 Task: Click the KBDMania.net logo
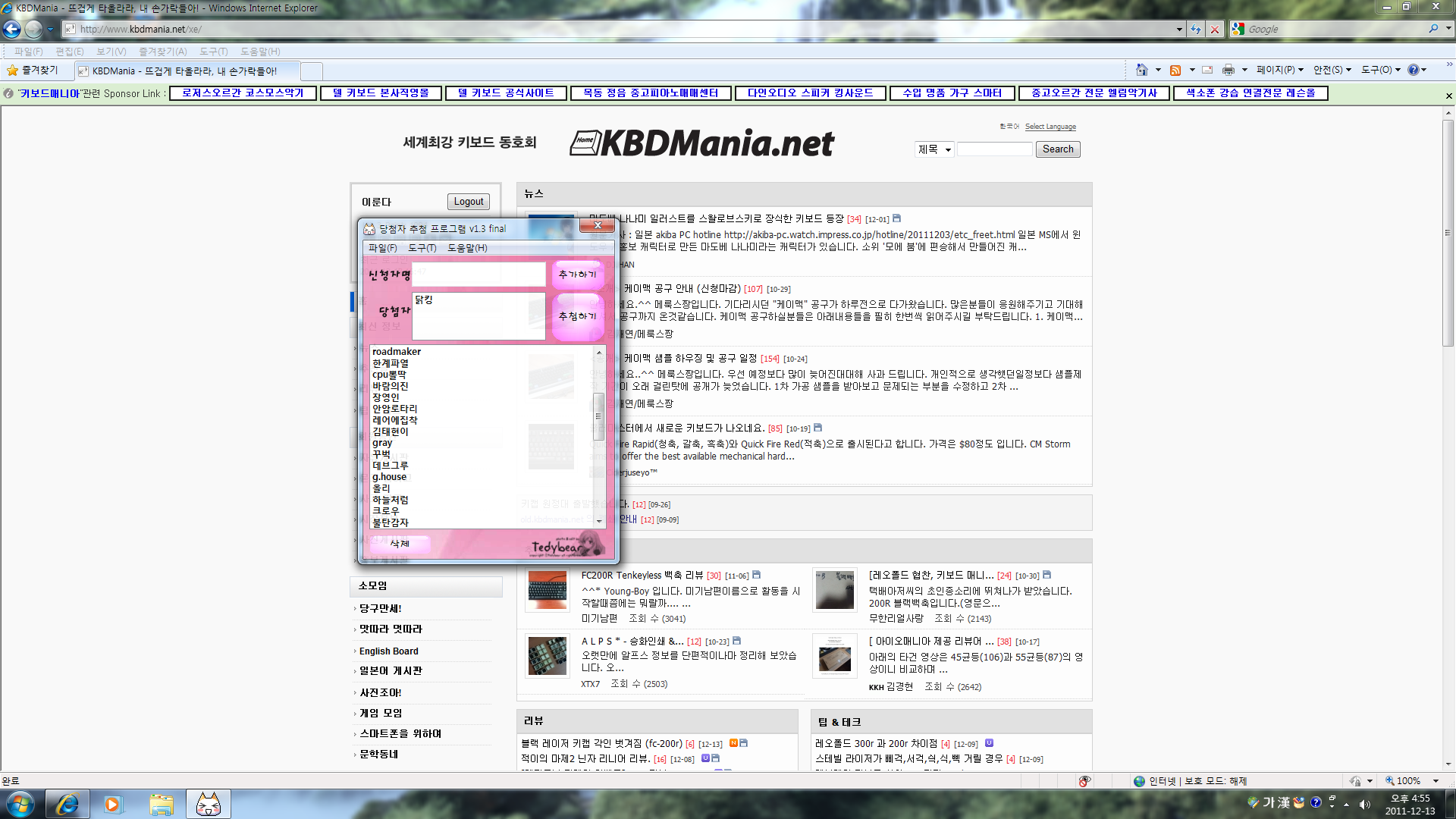(x=701, y=143)
